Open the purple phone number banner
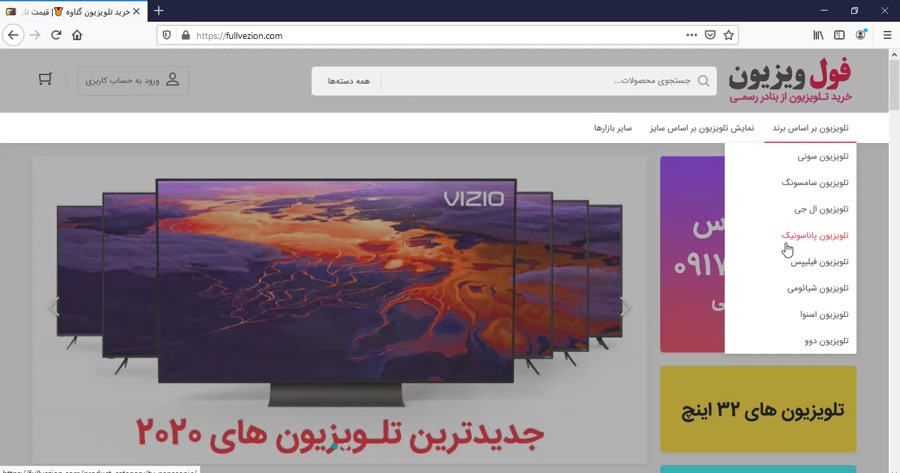This screenshot has width=900, height=473. click(692, 254)
